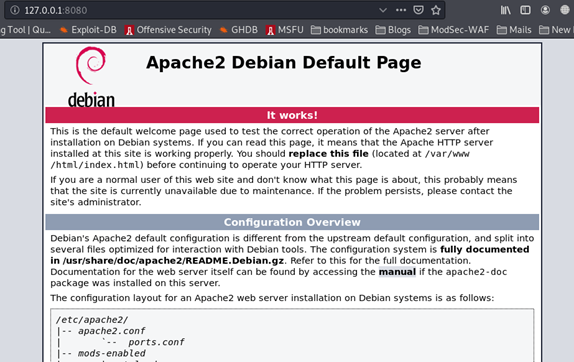Follow the 'manual' hyperlink
The width and height of the screenshot is (574, 362).
click(x=397, y=272)
